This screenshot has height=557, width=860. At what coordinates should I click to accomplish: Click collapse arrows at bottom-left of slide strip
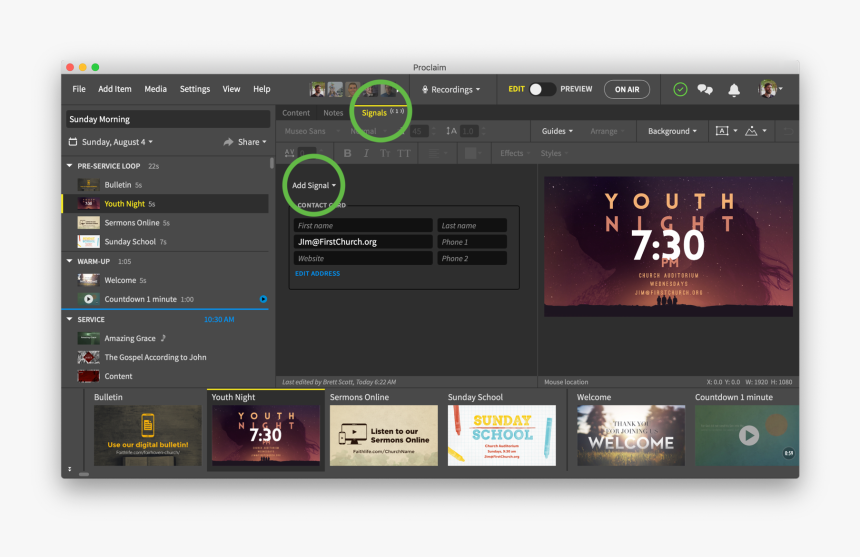[70, 469]
